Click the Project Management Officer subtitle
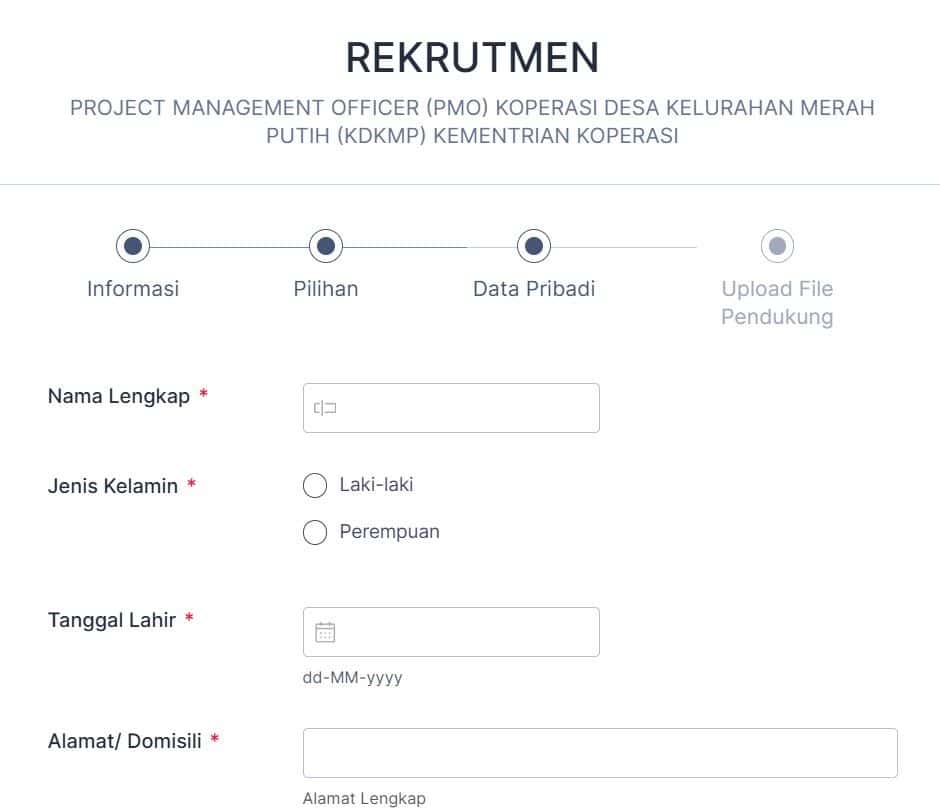 pos(472,122)
